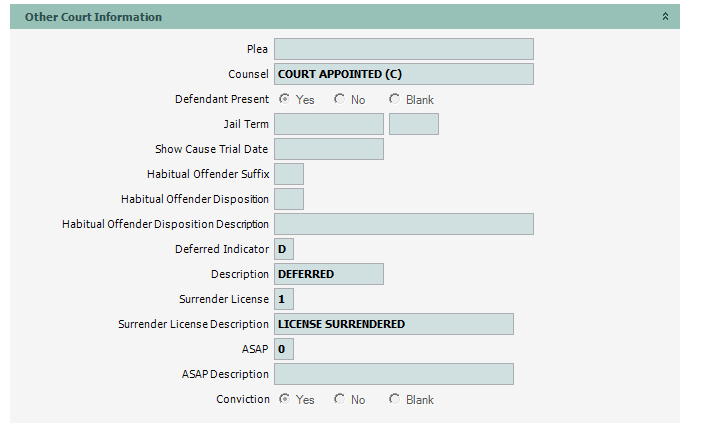Click the Surrender License Description field
The width and height of the screenshot is (703, 433).
tap(393, 324)
